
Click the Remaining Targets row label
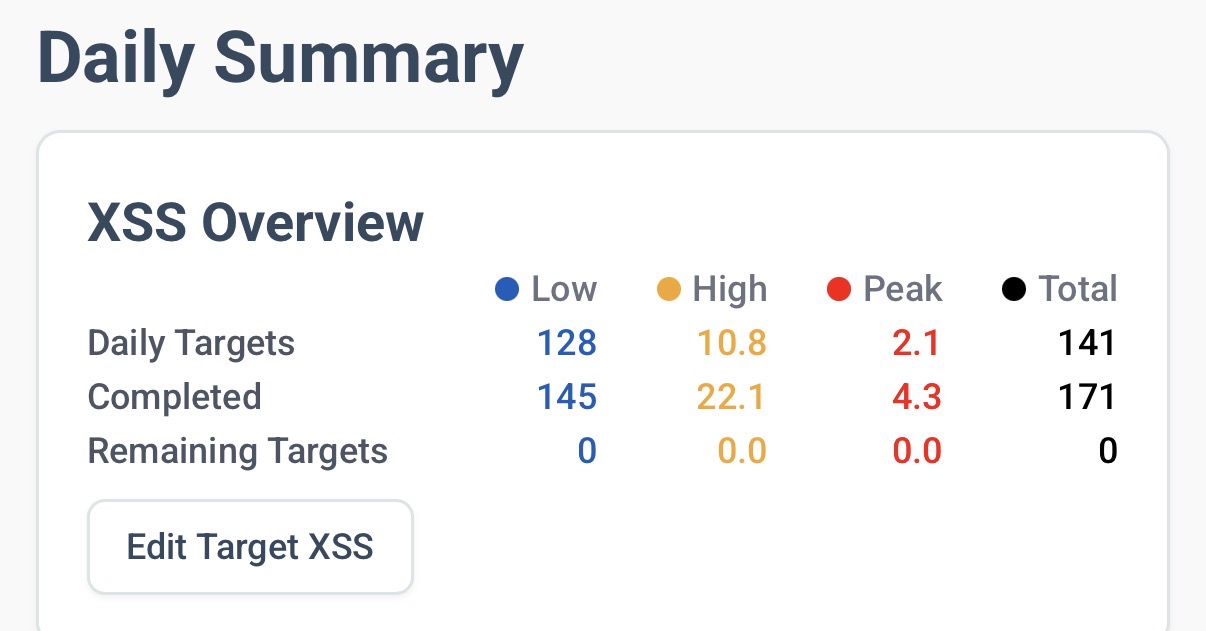tap(238, 451)
